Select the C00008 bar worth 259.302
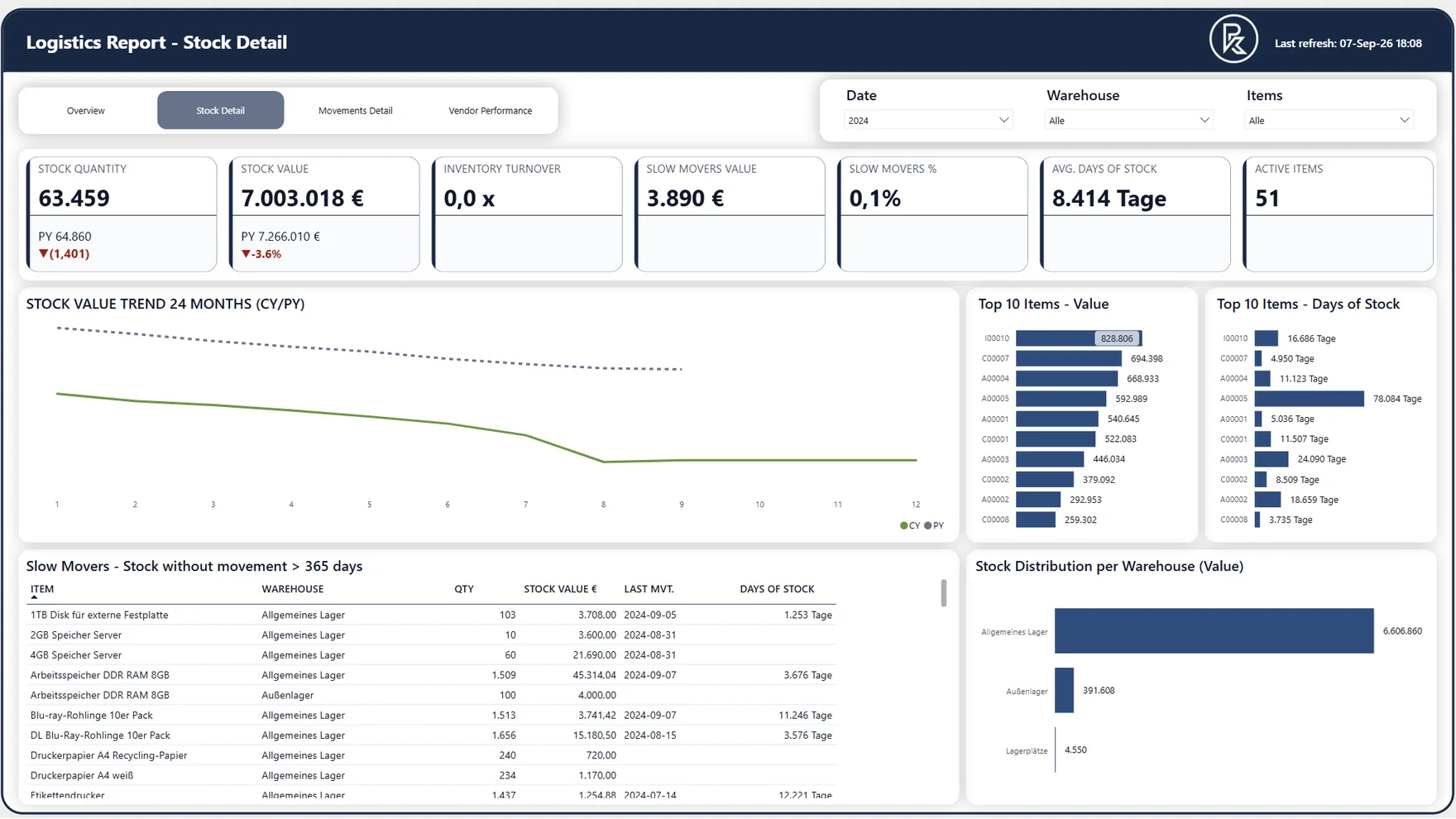1456x819 pixels. coord(1036,520)
